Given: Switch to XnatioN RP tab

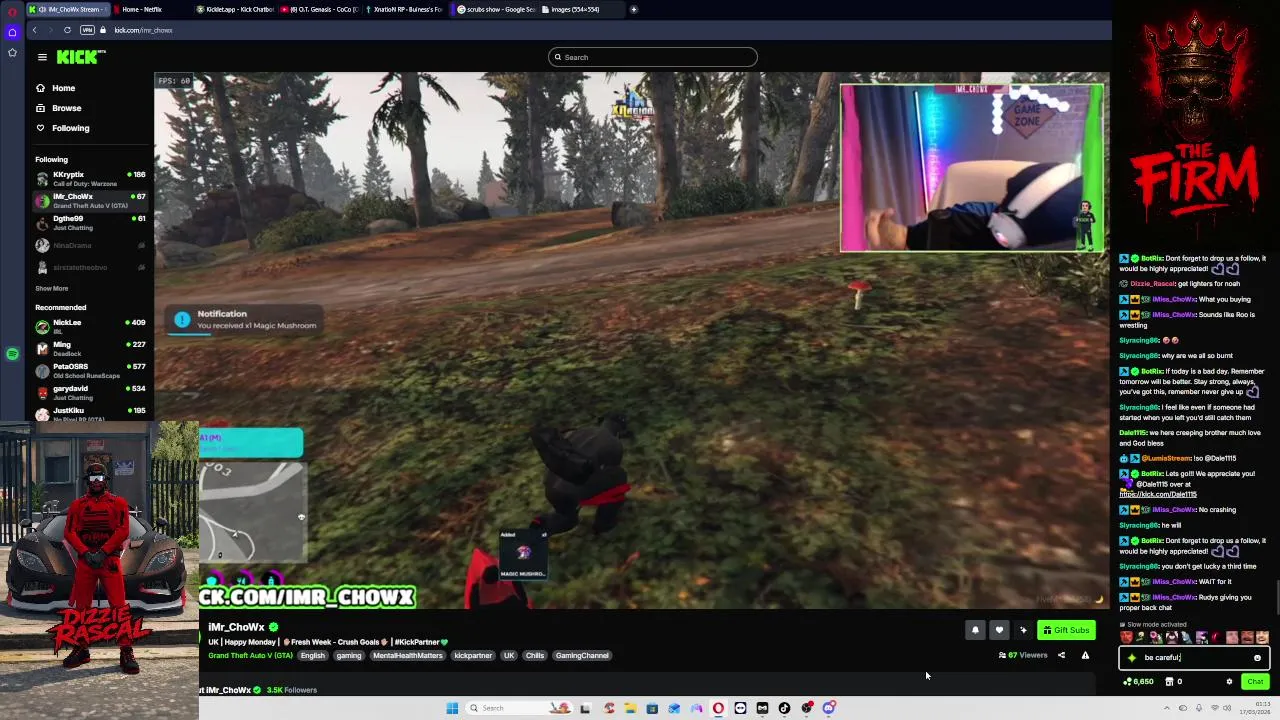Looking at the screenshot, I should 403,9.
